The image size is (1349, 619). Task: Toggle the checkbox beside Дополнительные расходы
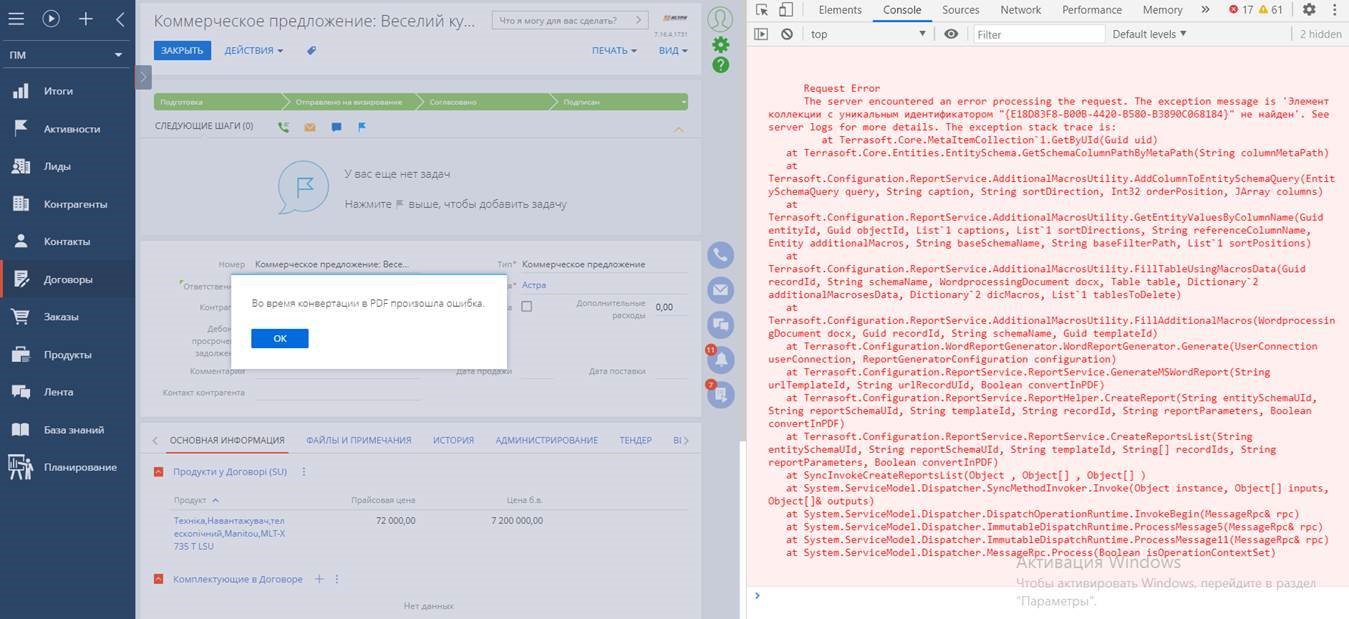coord(527,307)
